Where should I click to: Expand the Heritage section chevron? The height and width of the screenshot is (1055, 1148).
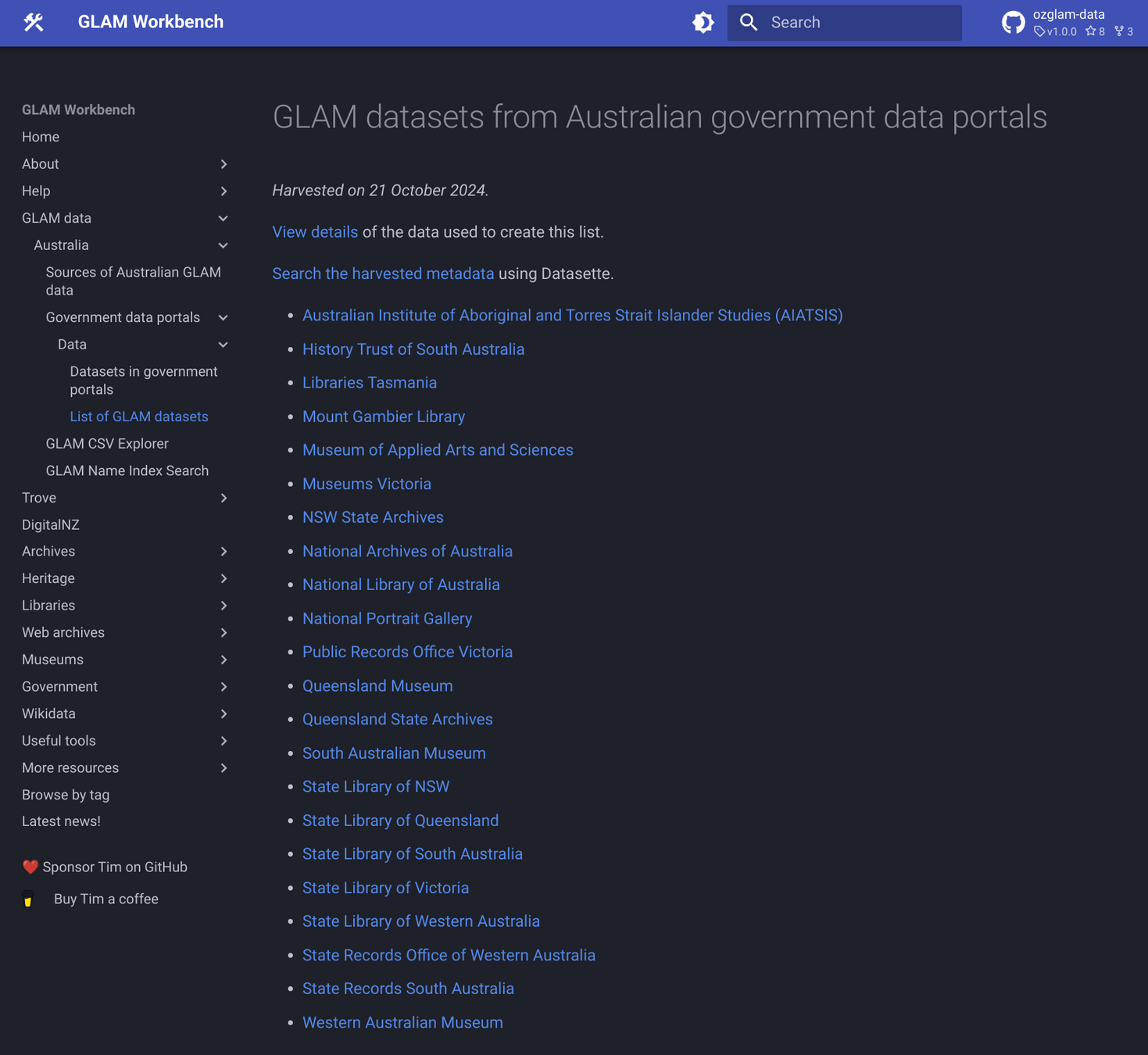point(224,578)
